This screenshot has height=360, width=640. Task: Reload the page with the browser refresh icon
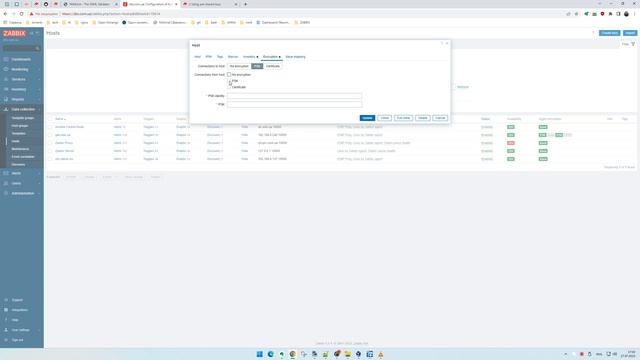(21, 14)
